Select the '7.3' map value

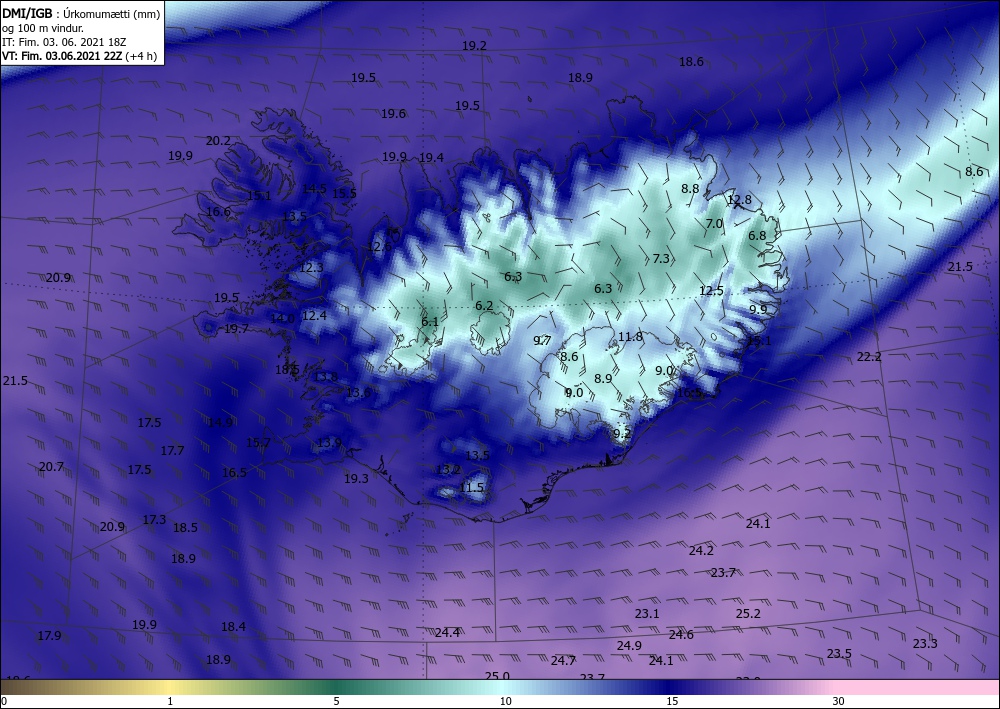click(661, 259)
